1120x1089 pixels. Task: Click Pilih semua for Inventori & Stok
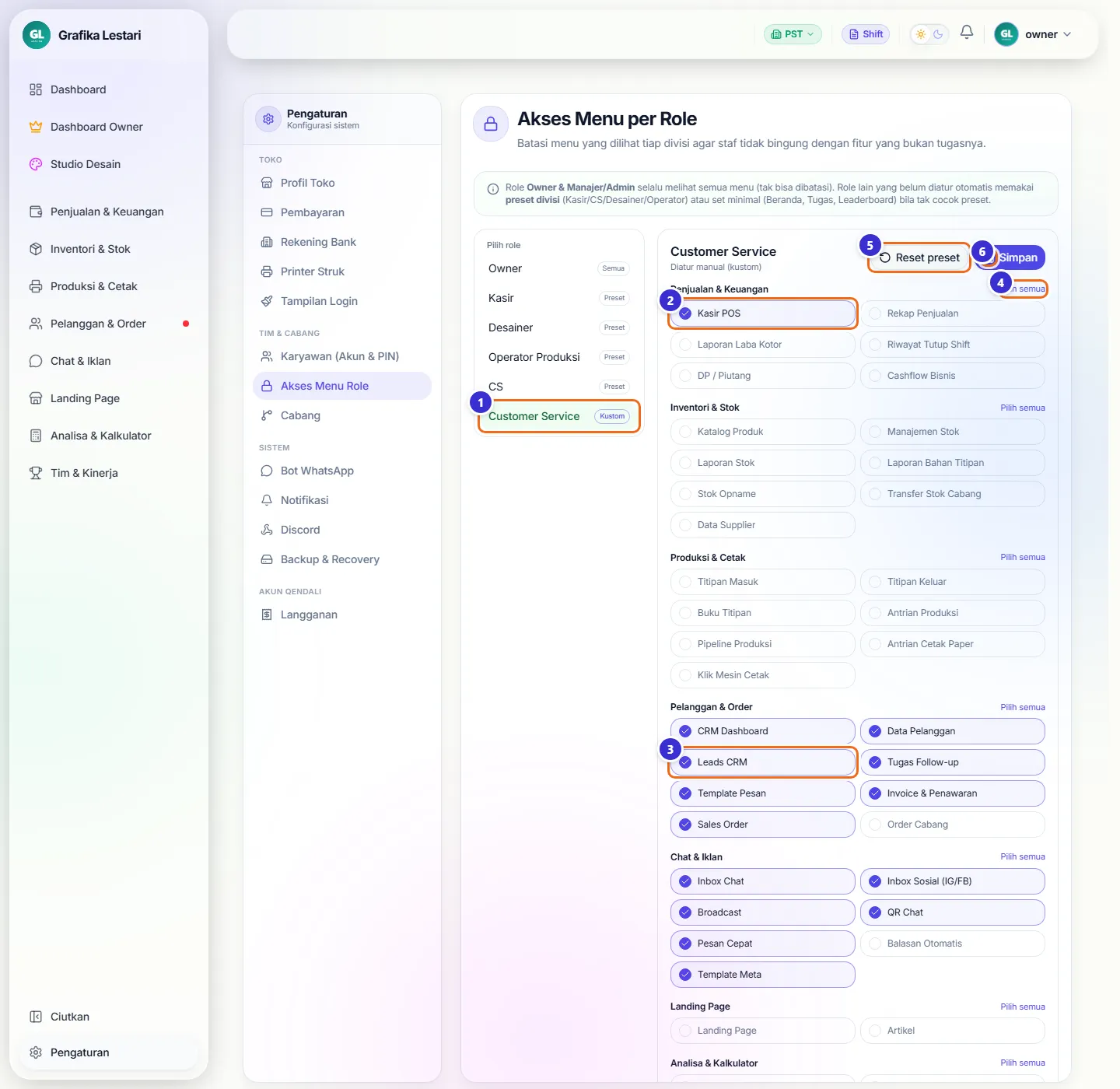1023,408
